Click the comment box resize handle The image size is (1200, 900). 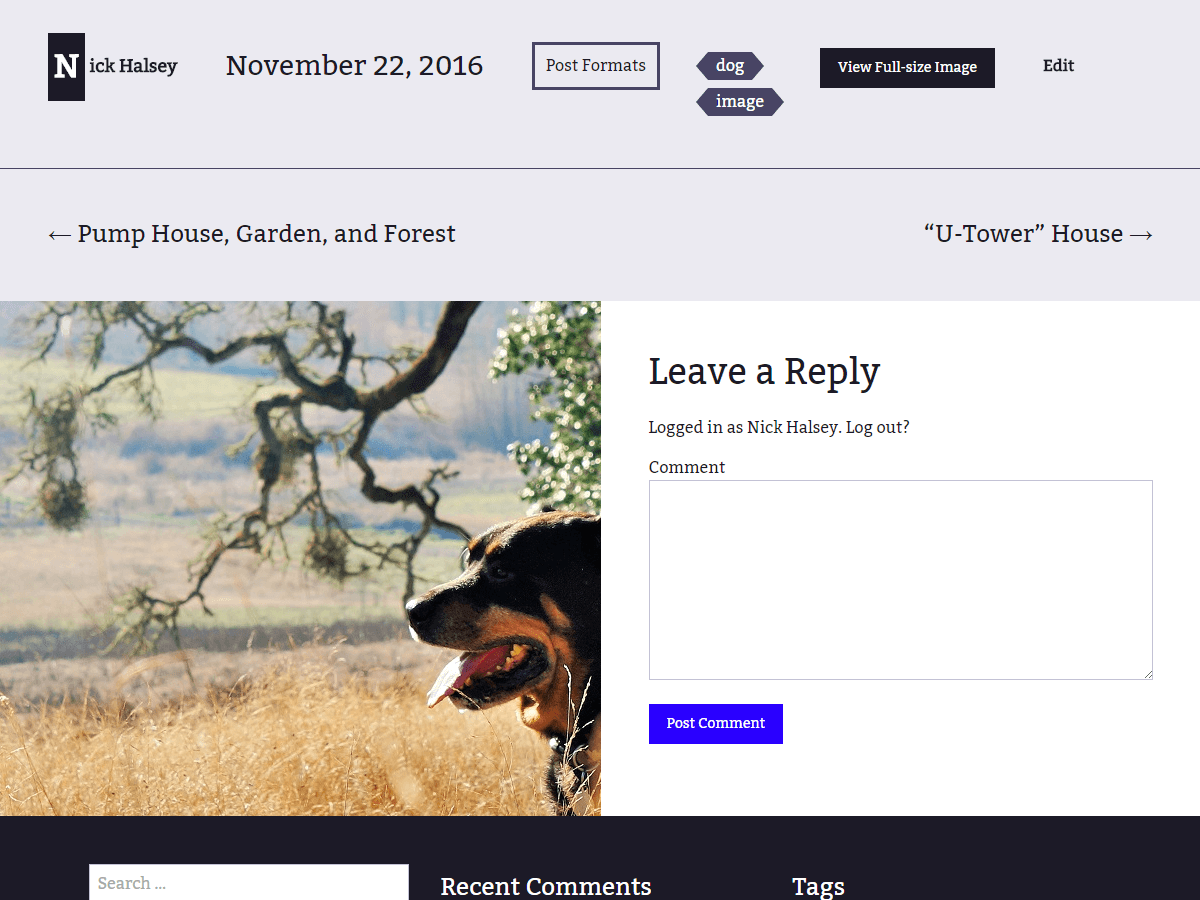point(1147,674)
